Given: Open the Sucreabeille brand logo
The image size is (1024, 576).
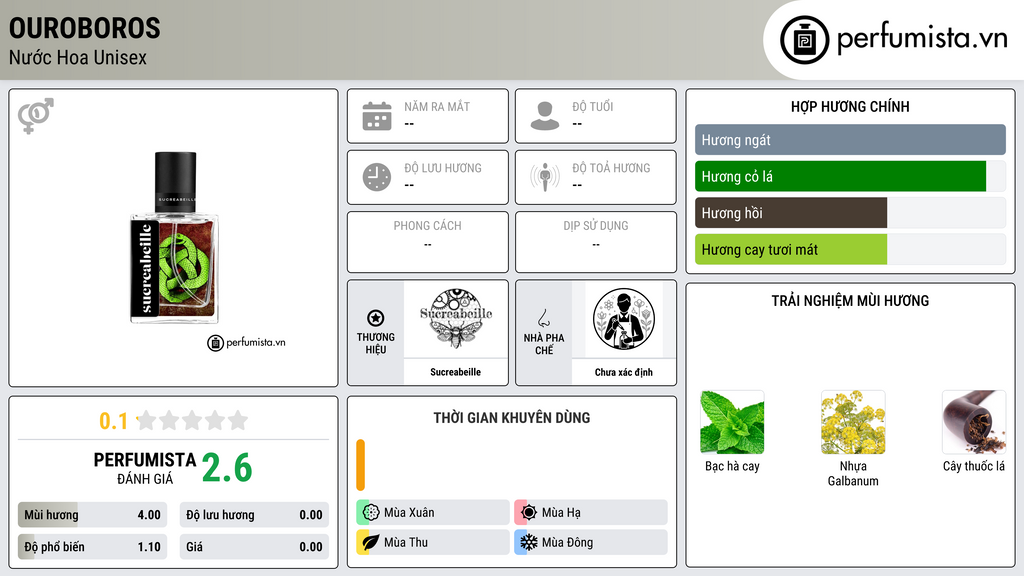Looking at the screenshot, I should click(456, 319).
